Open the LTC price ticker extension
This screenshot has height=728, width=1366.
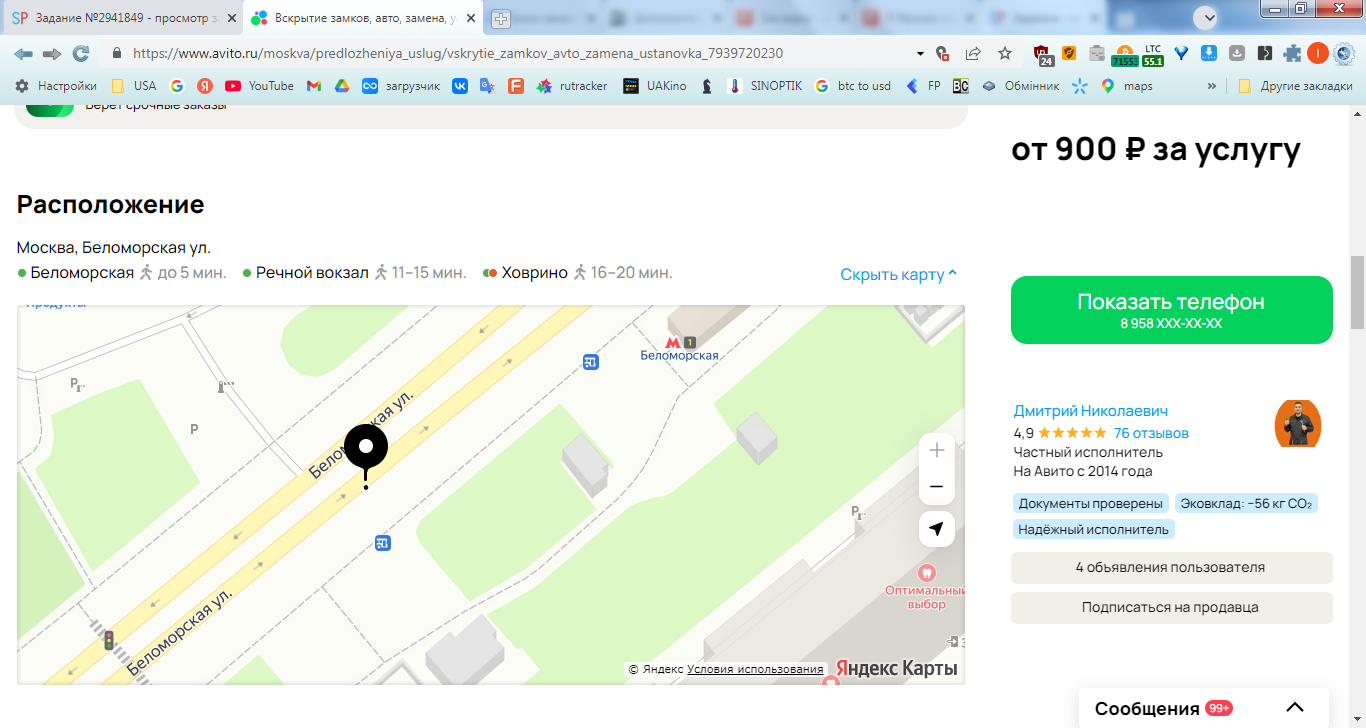pos(1153,55)
